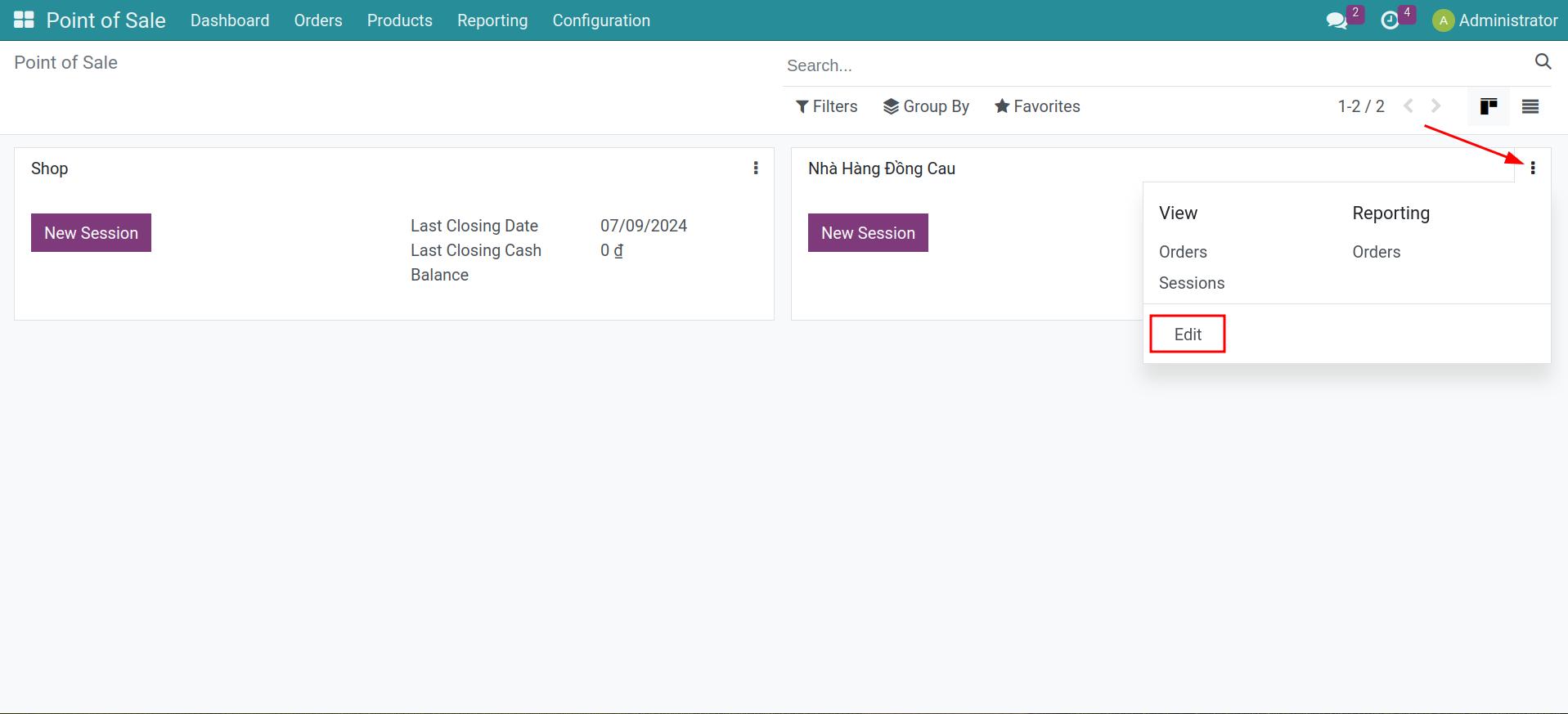
Task: Open the conversations chat icon
Action: (1337, 20)
